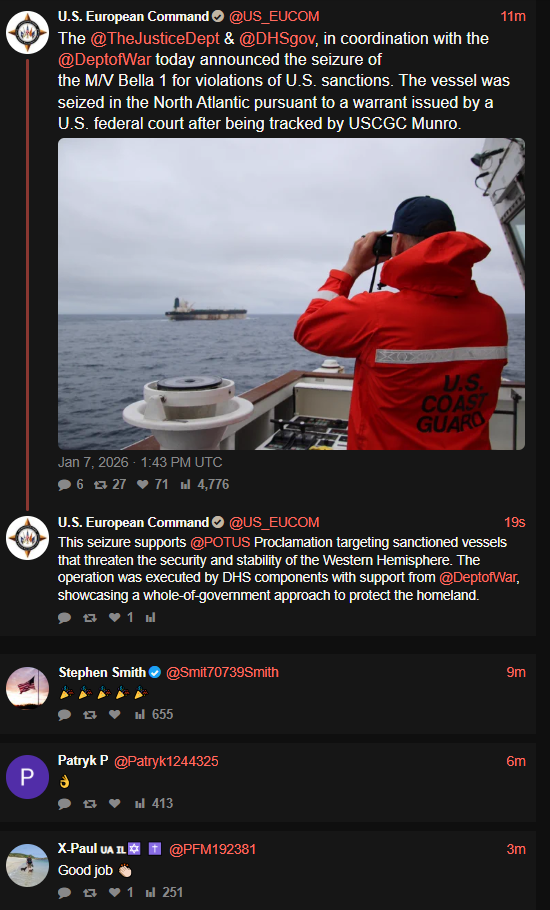Retweet X-Paul's Good job reply
Viewport: 550px width, 910px height.
point(90,893)
